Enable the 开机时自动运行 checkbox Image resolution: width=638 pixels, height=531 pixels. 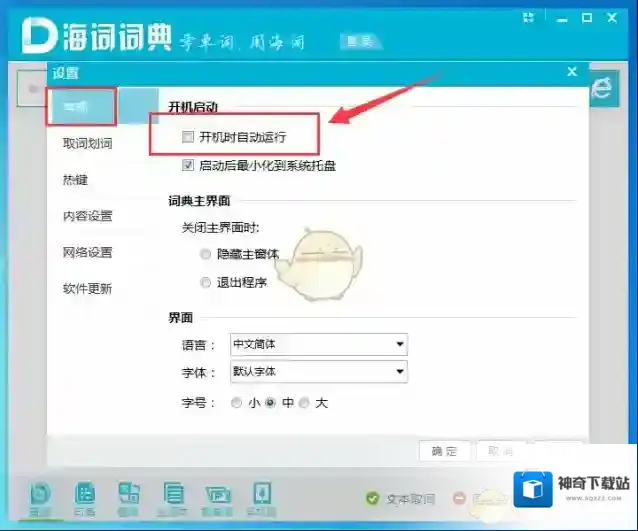pos(188,137)
